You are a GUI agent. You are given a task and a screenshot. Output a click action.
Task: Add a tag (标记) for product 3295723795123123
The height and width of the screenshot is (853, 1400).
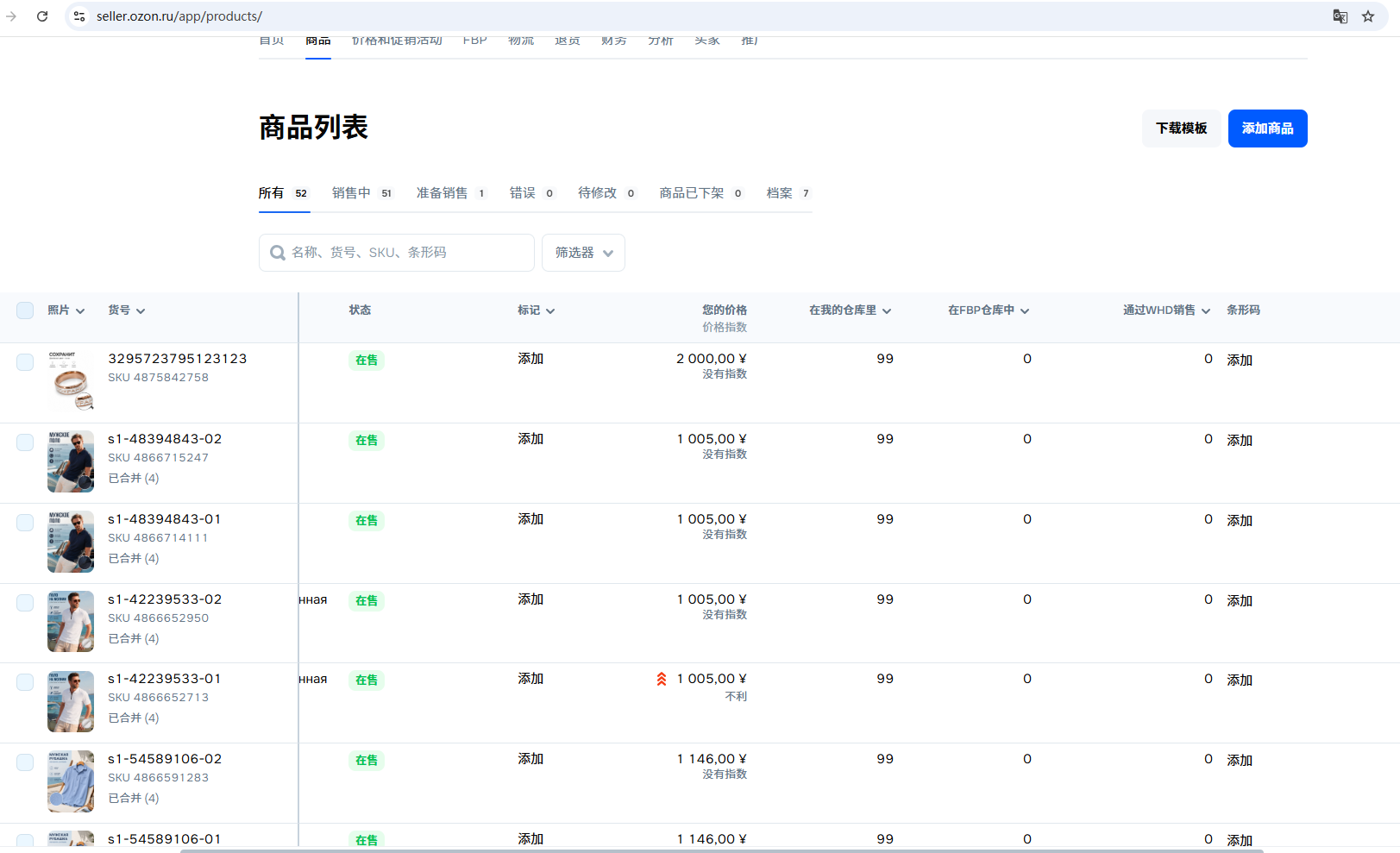point(530,359)
